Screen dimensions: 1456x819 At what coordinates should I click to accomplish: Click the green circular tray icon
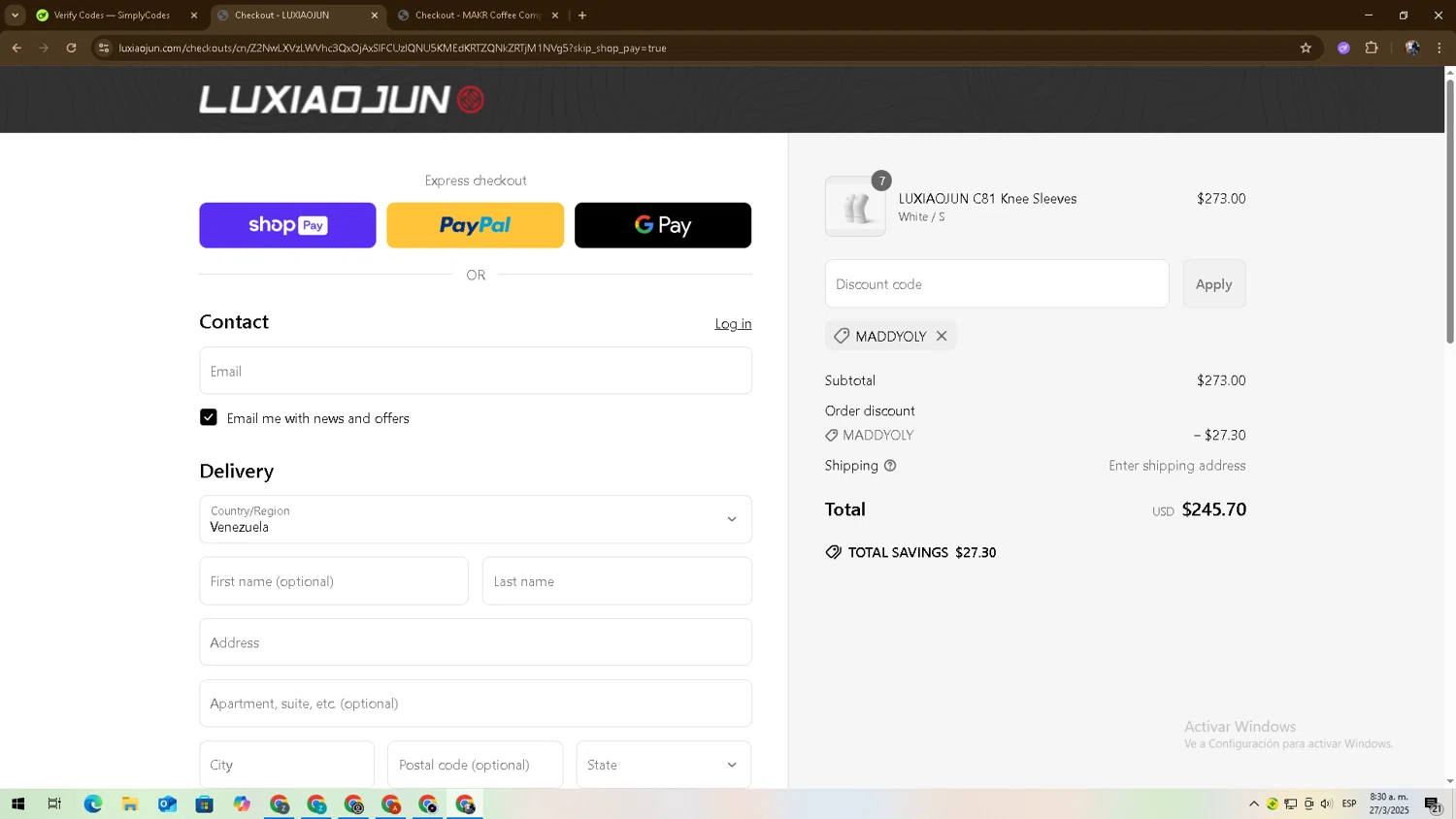(1273, 803)
